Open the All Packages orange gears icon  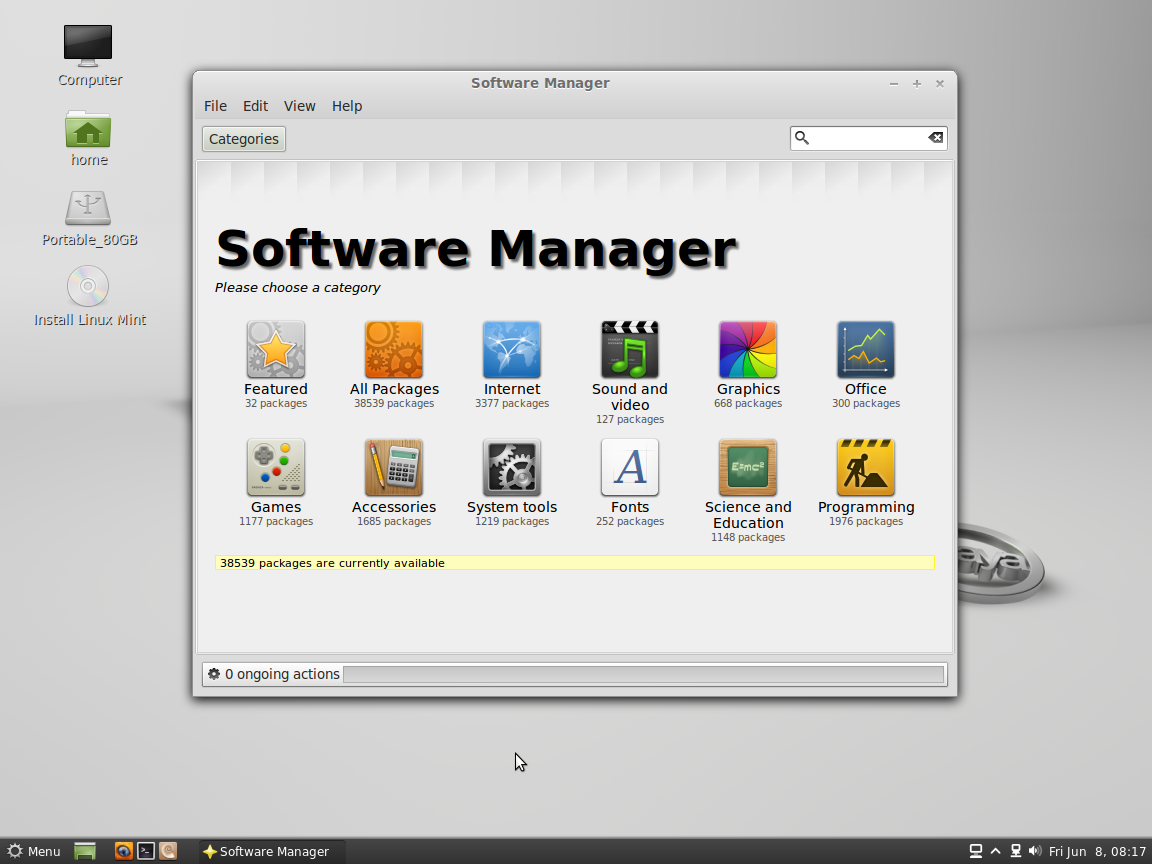pos(394,349)
